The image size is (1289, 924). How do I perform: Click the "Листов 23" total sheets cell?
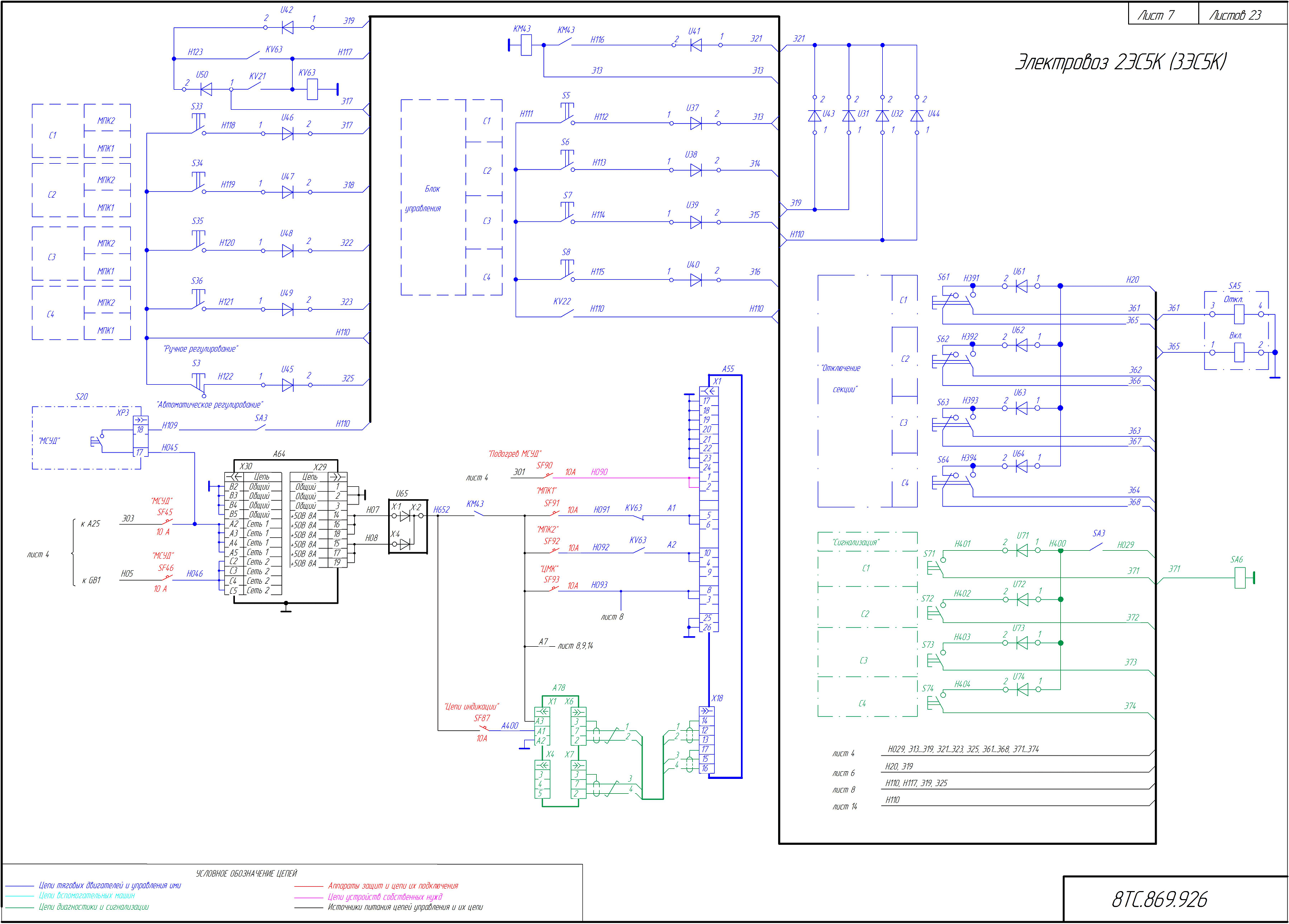click(1243, 14)
